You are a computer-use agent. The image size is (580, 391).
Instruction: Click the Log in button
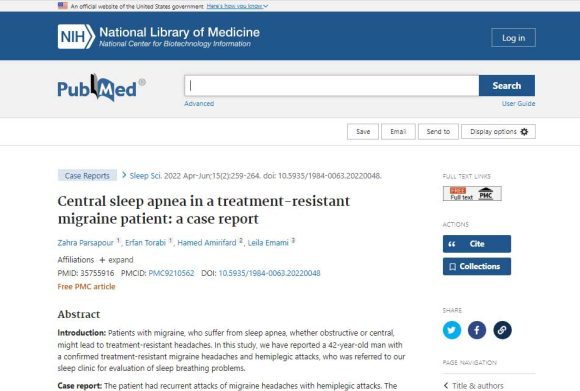[513, 38]
